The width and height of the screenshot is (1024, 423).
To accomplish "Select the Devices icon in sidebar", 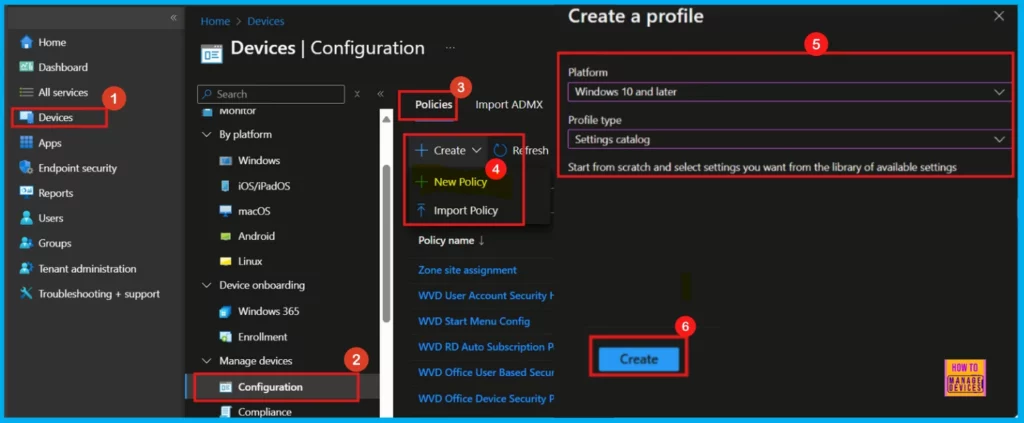I will tap(26, 118).
